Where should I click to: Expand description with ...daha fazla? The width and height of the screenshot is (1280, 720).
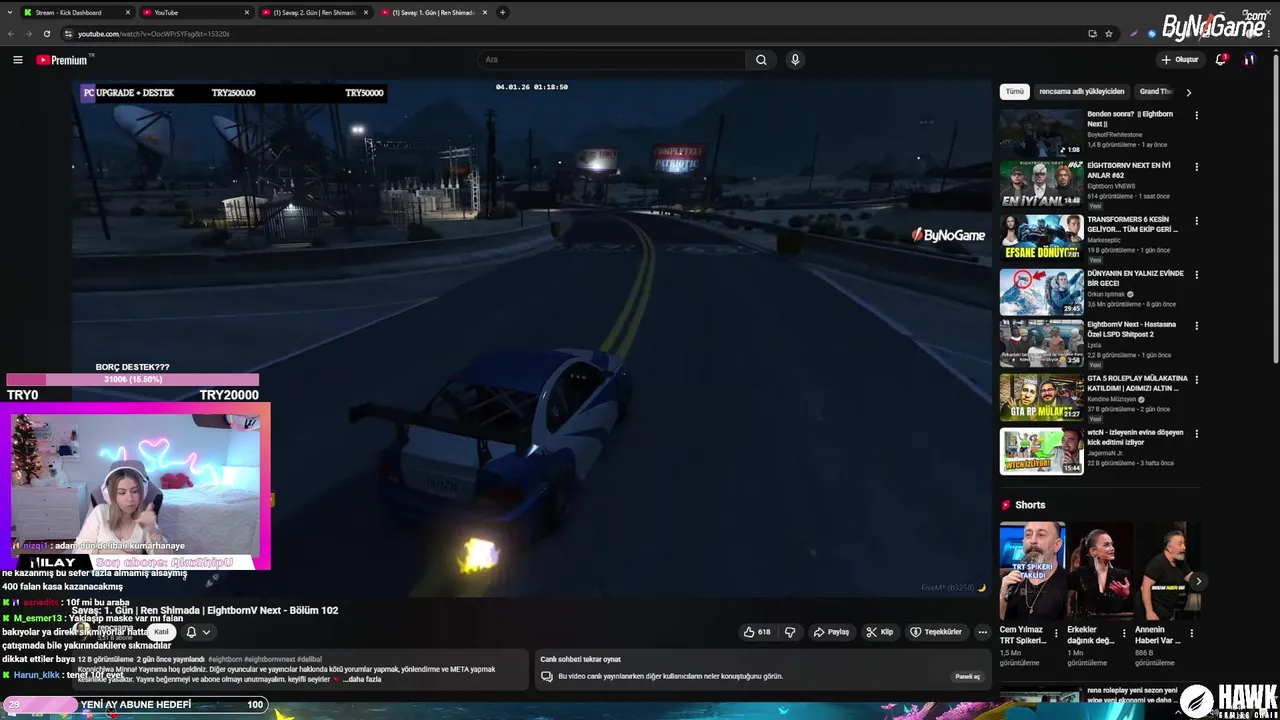tap(362, 680)
